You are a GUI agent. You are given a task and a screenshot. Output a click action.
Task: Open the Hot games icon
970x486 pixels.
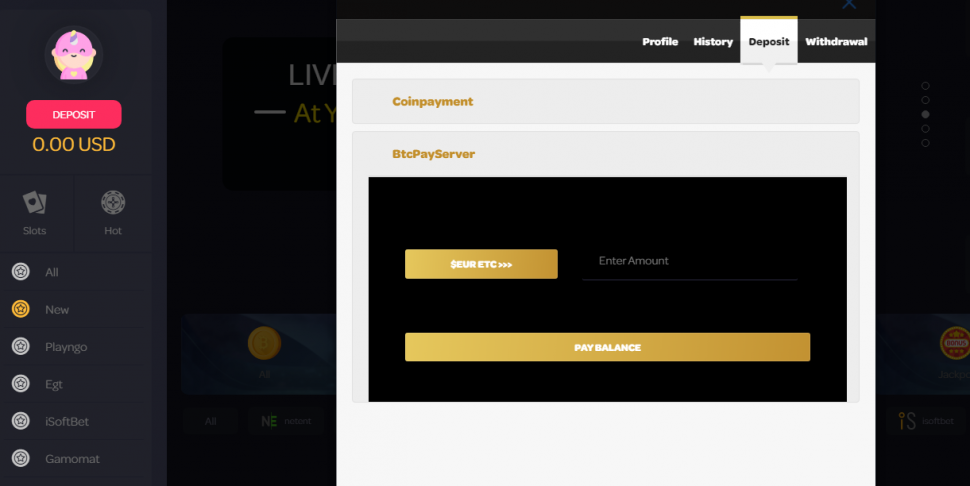[113, 203]
